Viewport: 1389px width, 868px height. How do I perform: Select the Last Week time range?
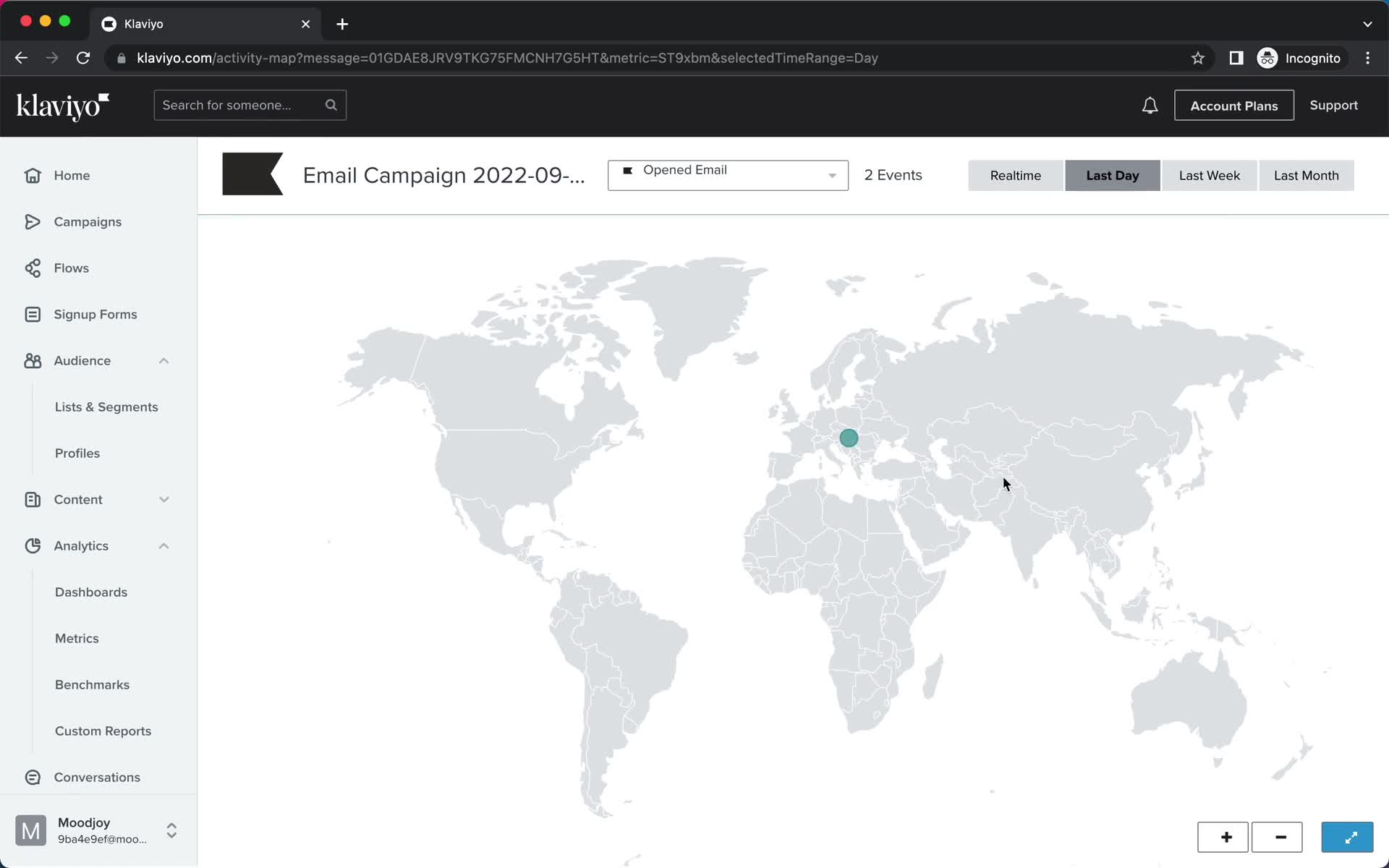(x=1209, y=174)
